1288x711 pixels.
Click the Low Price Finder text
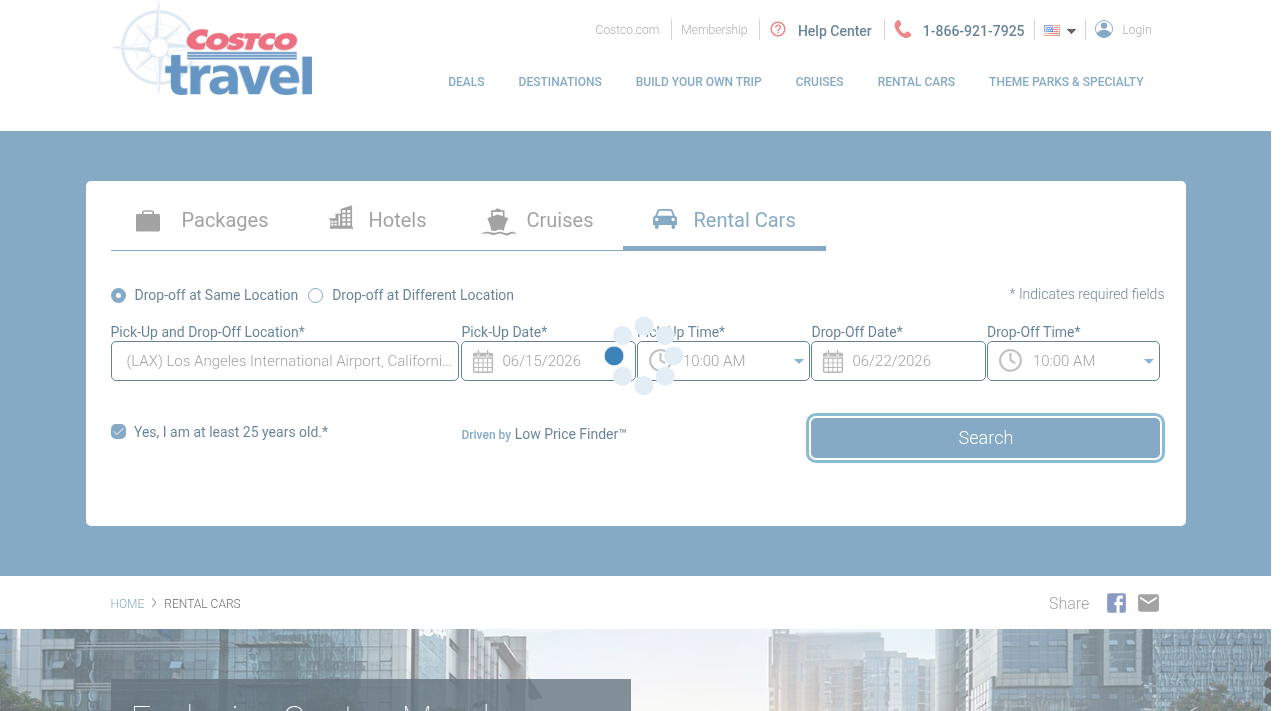pyautogui.click(x=570, y=434)
